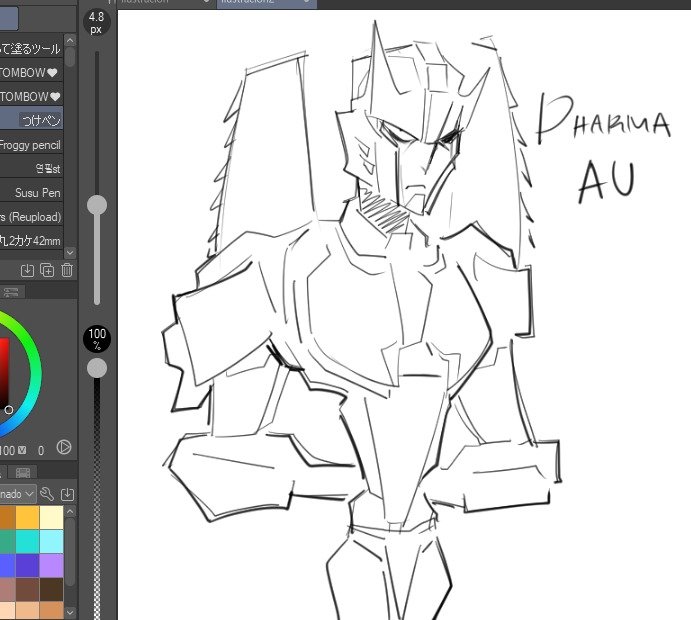Duplicate the selected sub tool
Screen dimensions: 691x620
pyautogui.click(x=47, y=270)
